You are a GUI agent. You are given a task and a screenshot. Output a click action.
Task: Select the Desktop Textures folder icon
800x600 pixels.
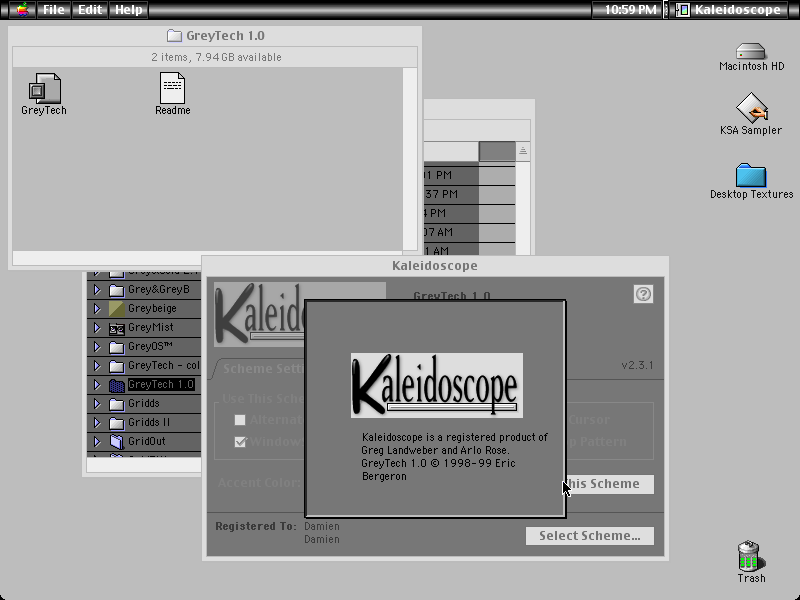751,175
